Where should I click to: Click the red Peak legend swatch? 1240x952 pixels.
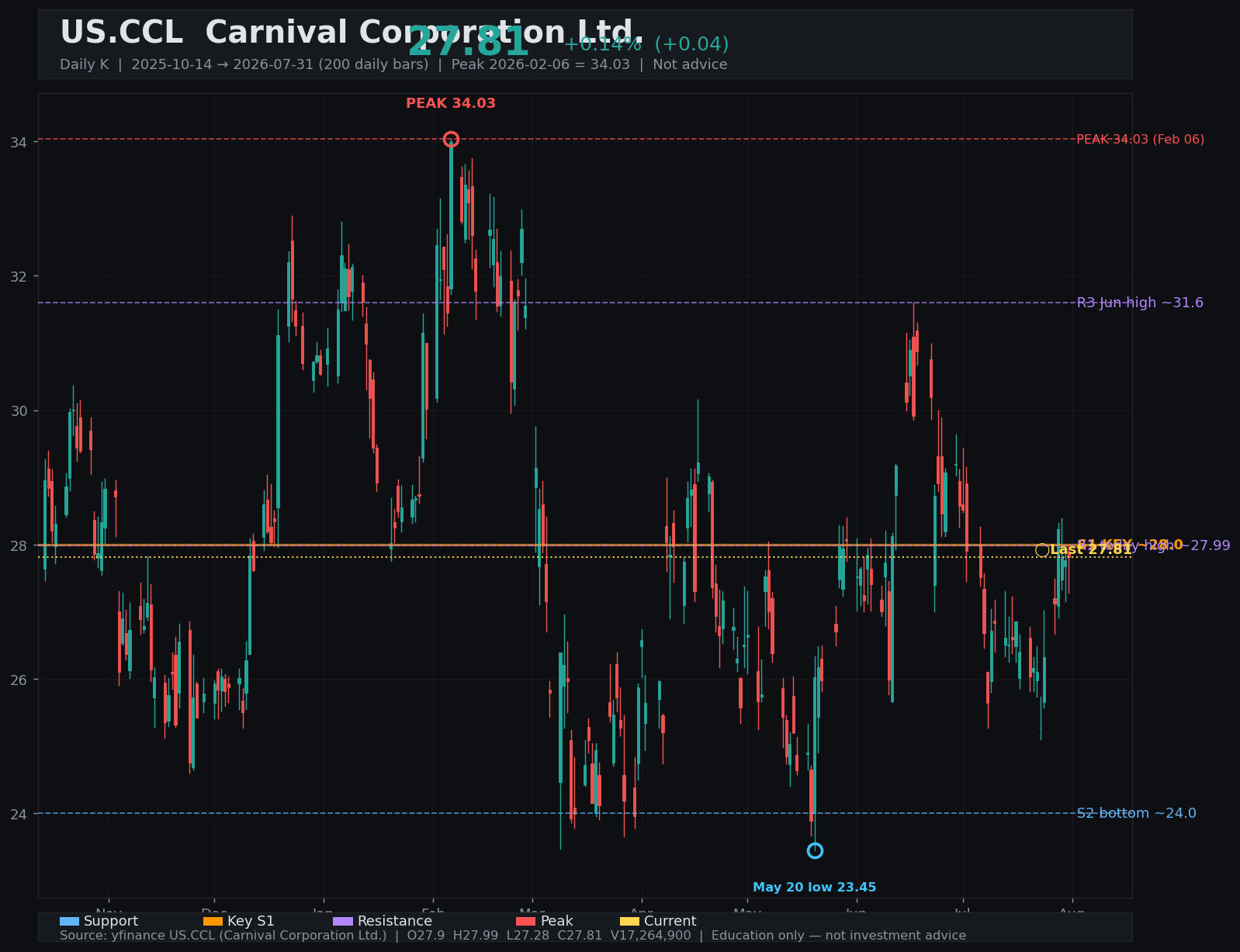click(x=526, y=921)
